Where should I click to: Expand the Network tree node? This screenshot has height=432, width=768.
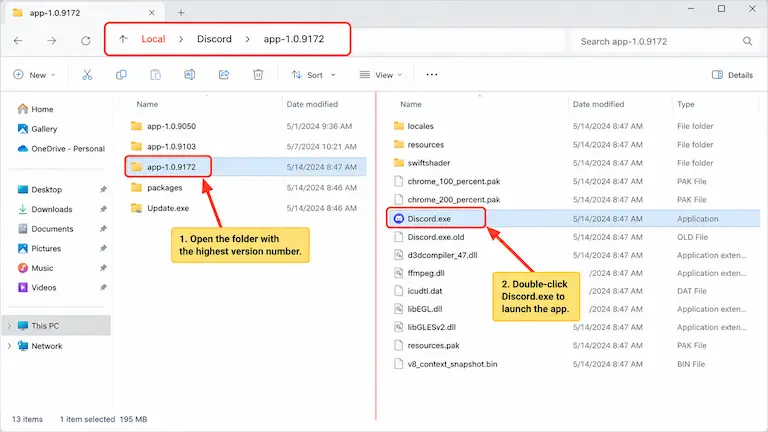tap(9, 346)
